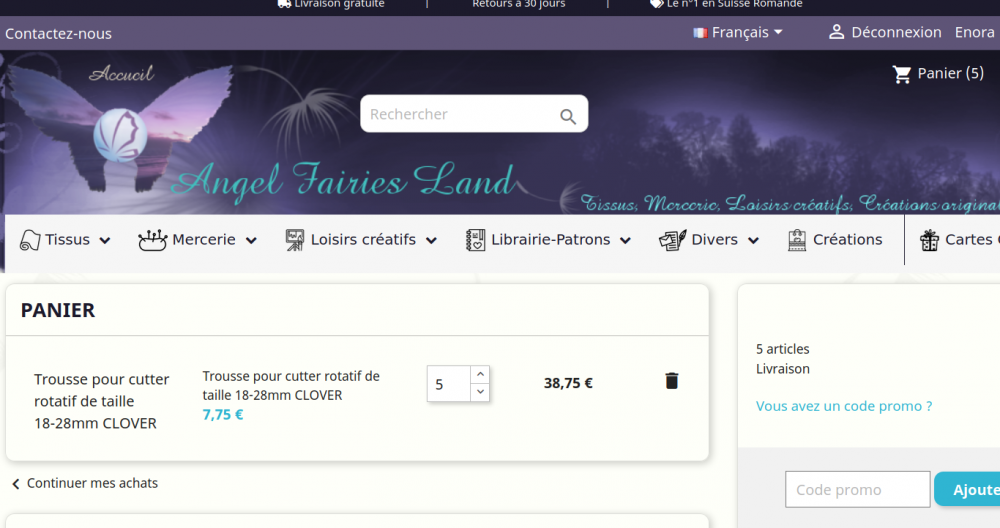The width and height of the screenshot is (1000, 528).
Task: Delete the CLOVER item with trash icon
Action: (672, 381)
